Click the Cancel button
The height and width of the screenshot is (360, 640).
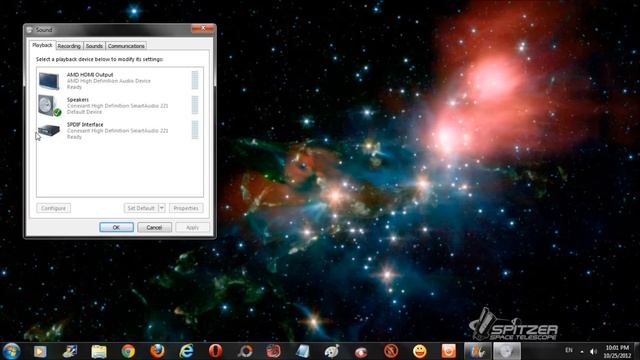click(154, 227)
